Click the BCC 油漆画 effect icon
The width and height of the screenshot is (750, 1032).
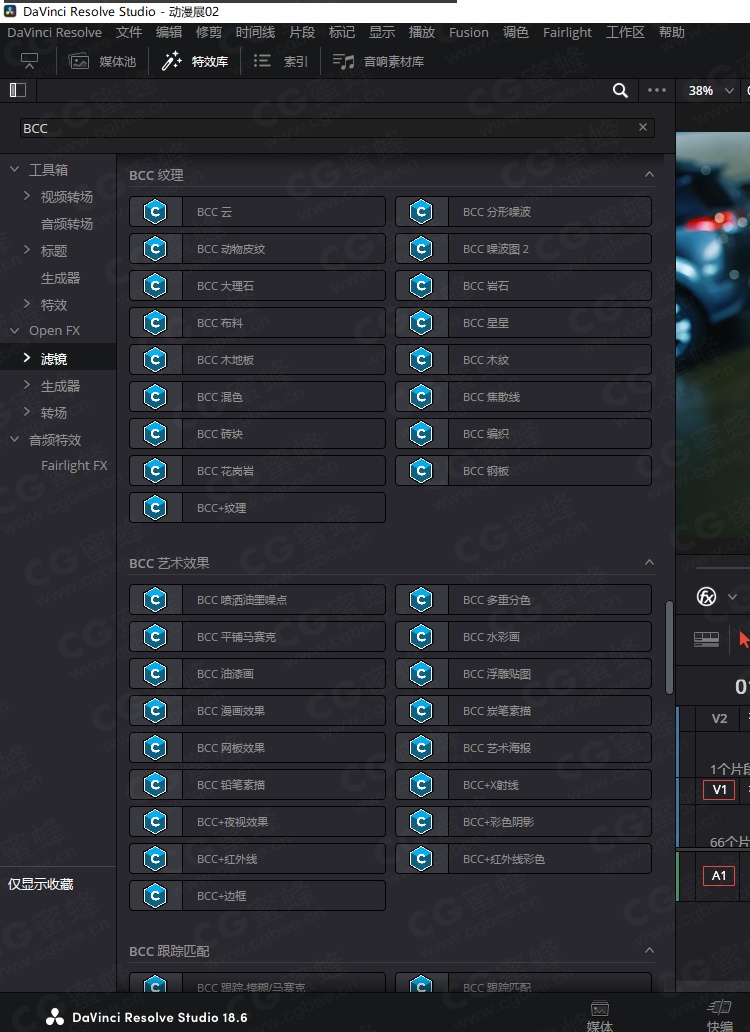point(155,673)
